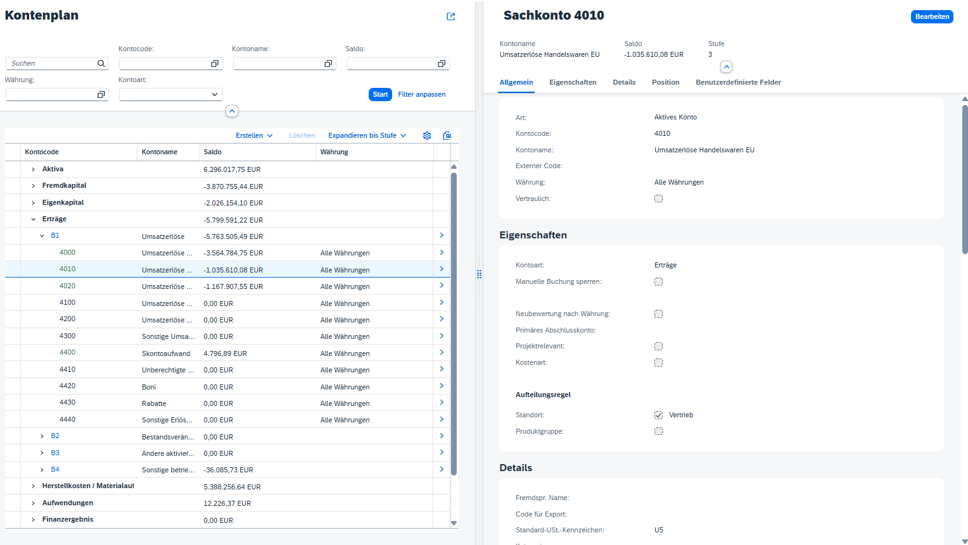Open details arrow for row 4410
Screen dimensions: 968x545
tap(441, 369)
